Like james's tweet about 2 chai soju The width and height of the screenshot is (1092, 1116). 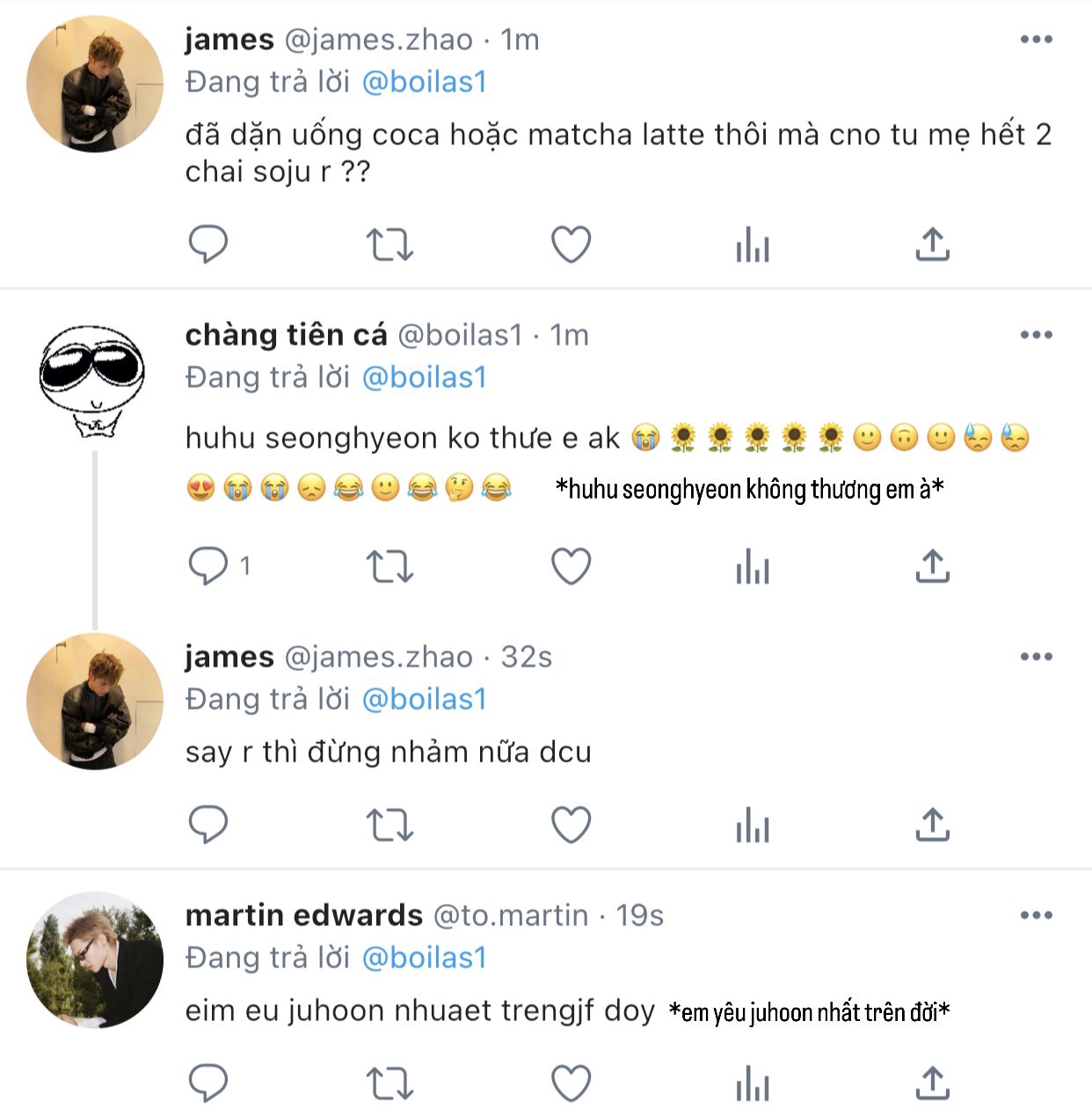(571, 244)
